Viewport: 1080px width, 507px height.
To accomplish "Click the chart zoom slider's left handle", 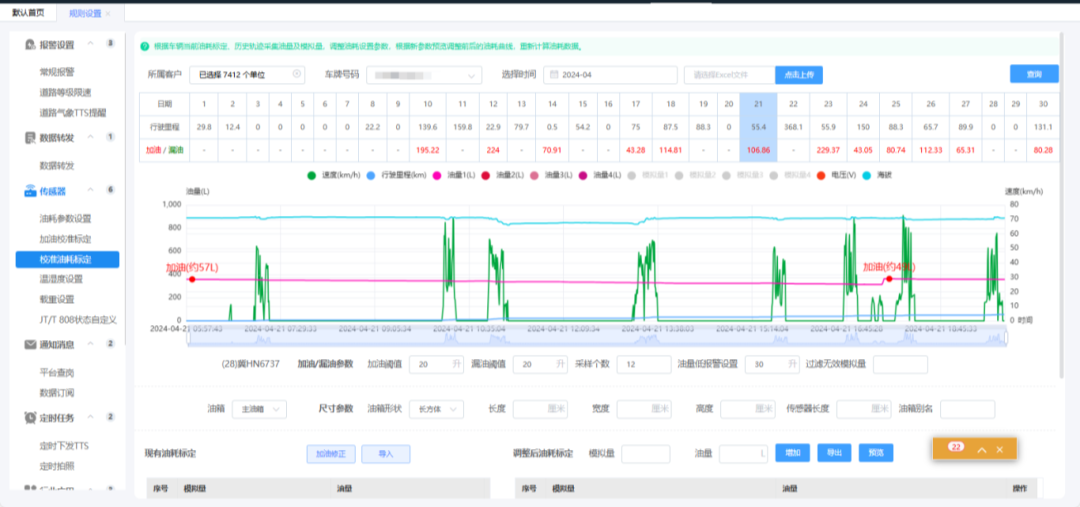I will 189,339.
